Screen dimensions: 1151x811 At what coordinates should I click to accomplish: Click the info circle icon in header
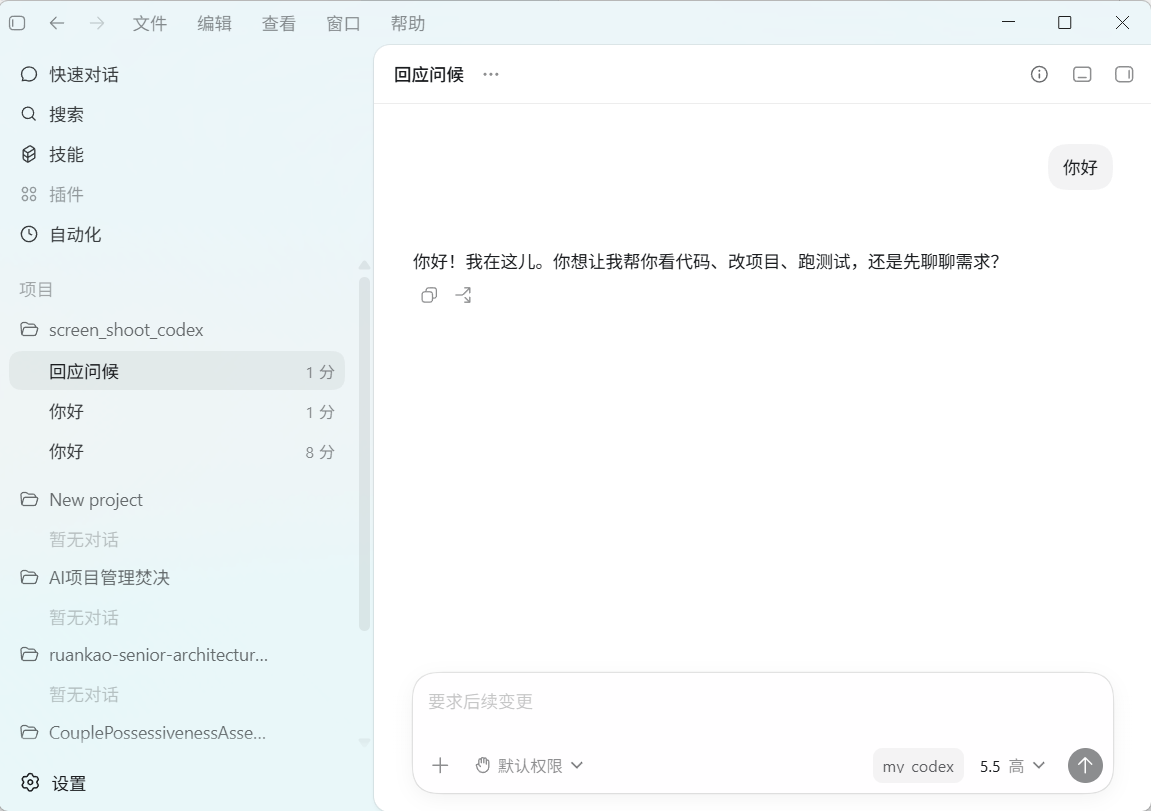(1039, 74)
